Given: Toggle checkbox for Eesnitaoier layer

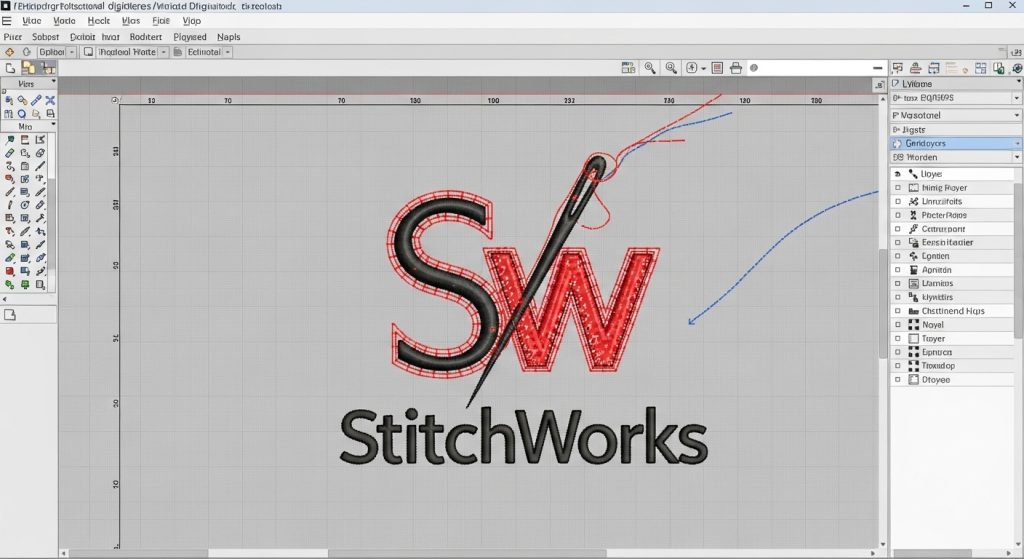Looking at the screenshot, I should tap(898, 242).
